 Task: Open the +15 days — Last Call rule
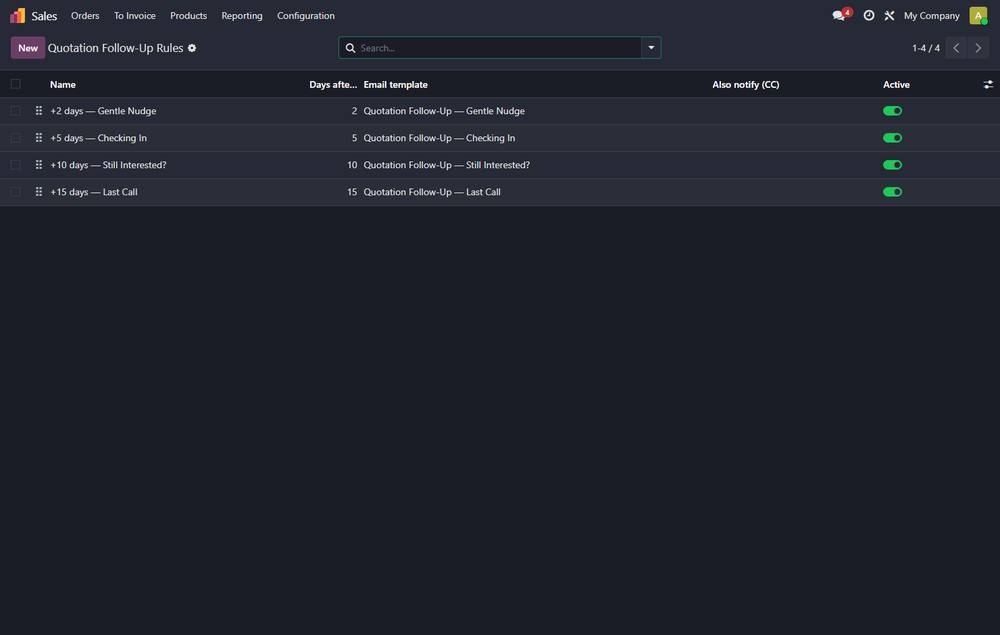[x=94, y=192]
